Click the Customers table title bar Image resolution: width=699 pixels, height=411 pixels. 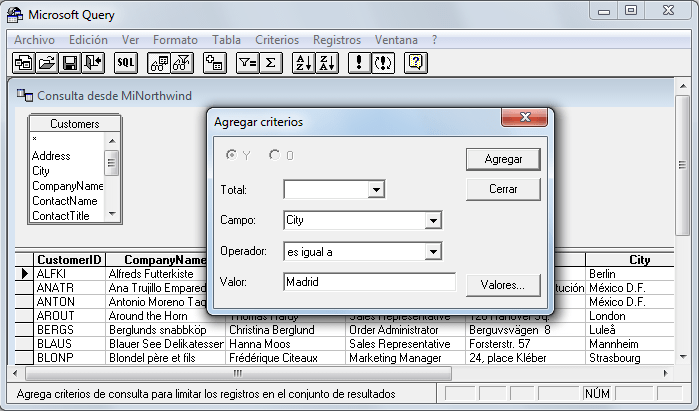pyautogui.click(x=74, y=123)
